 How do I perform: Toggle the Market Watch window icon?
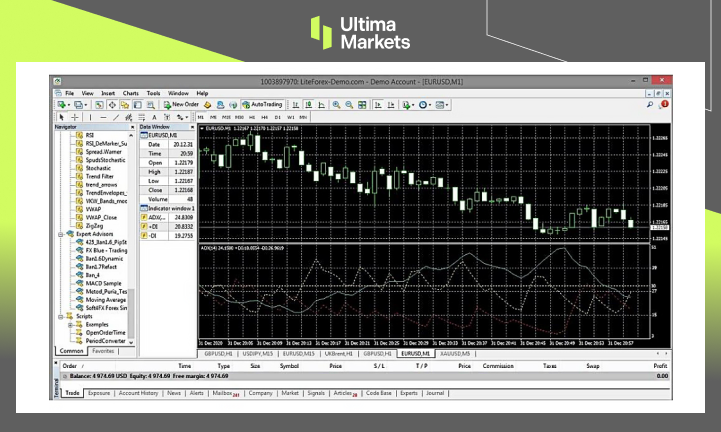coord(99,105)
